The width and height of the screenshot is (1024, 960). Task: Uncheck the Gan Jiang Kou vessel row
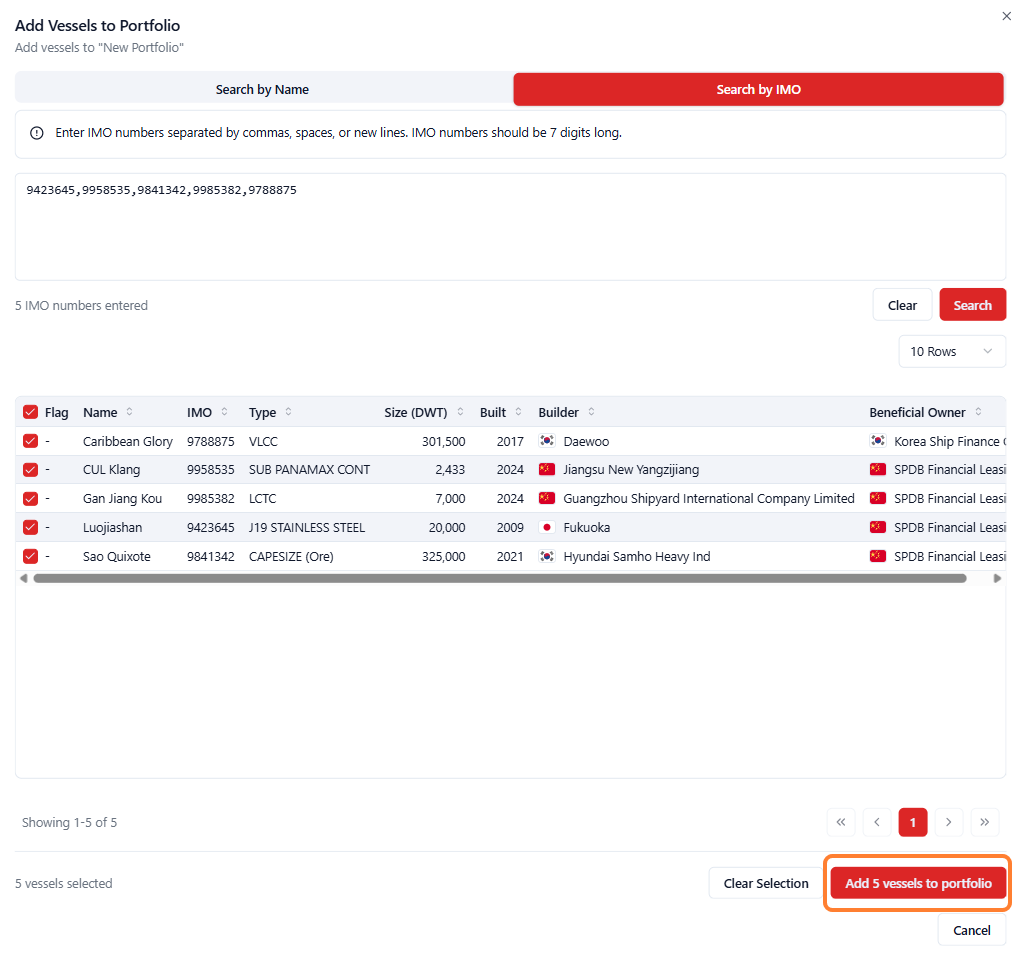(30, 498)
